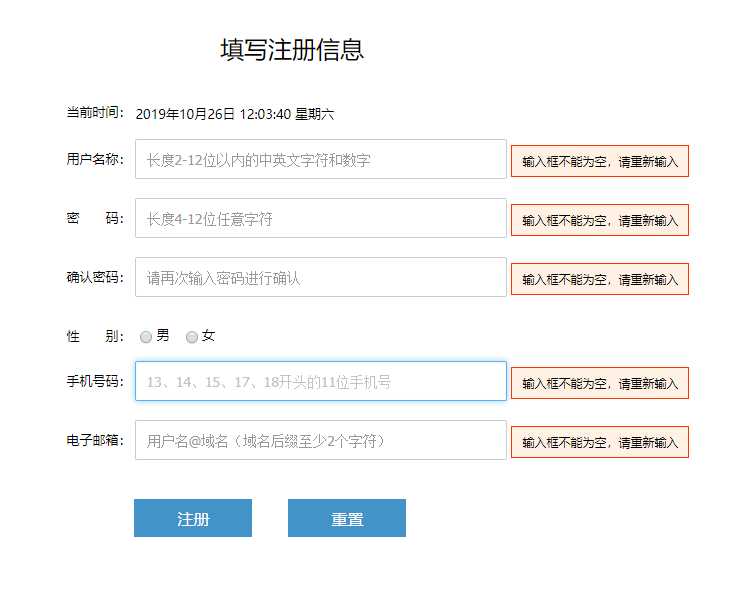The width and height of the screenshot is (742, 611).
Task: Click the error message beside the 电子邮箱 field
Action: 599,442
